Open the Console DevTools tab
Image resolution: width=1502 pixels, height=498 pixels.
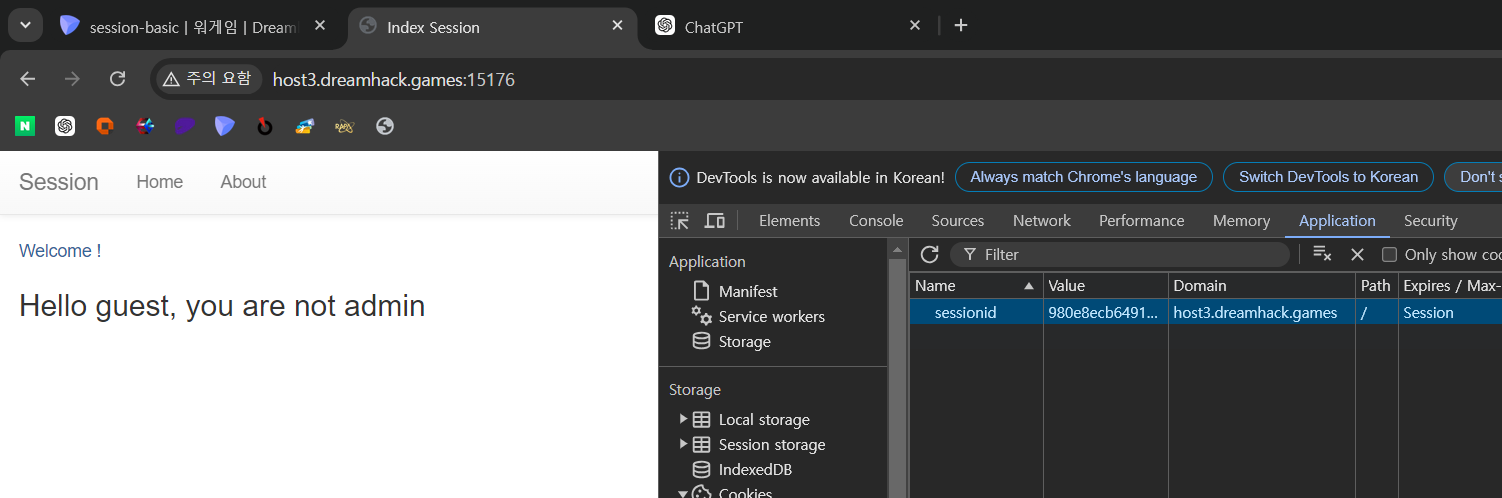coord(876,221)
